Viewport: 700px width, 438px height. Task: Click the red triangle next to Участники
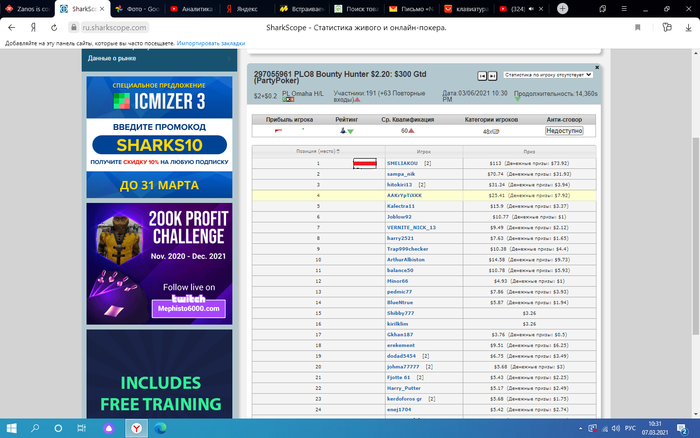pyautogui.click(x=357, y=100)
